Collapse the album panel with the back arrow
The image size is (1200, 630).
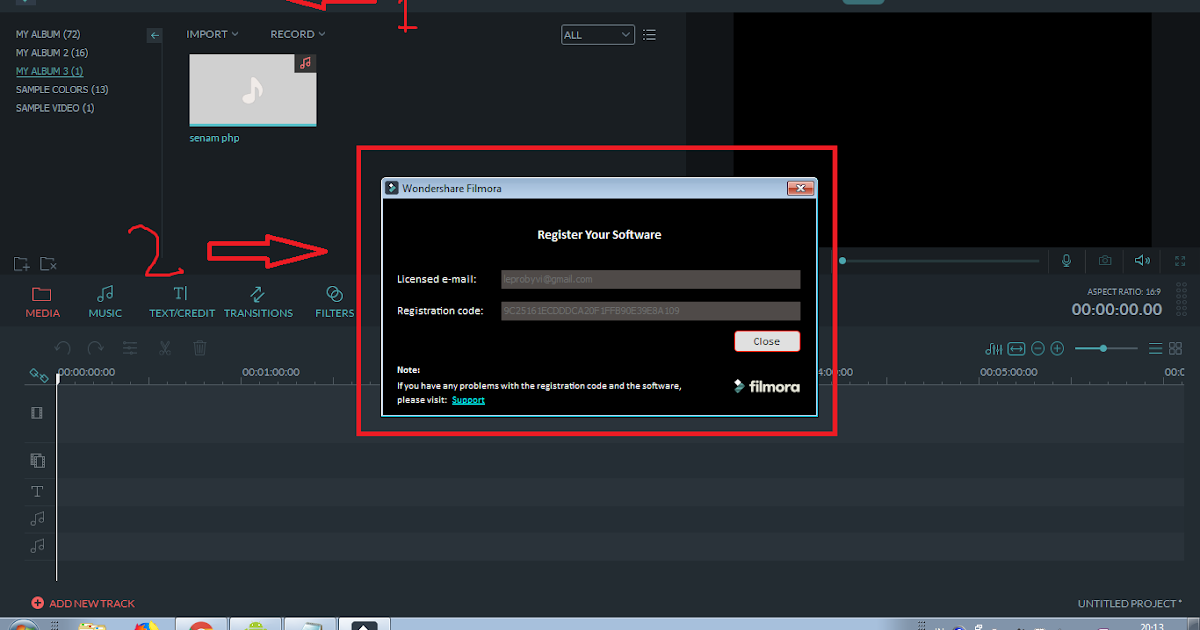tap(154, 35)
